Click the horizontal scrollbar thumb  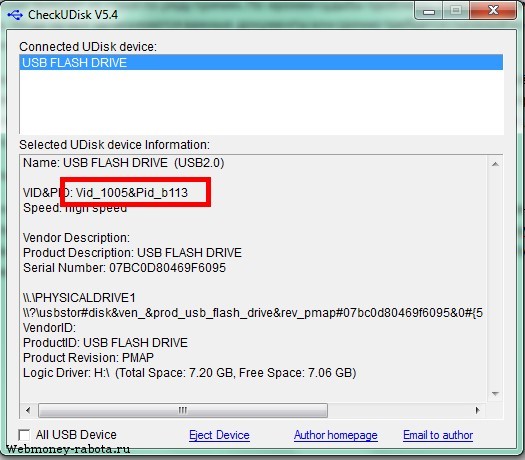(183, 410)
